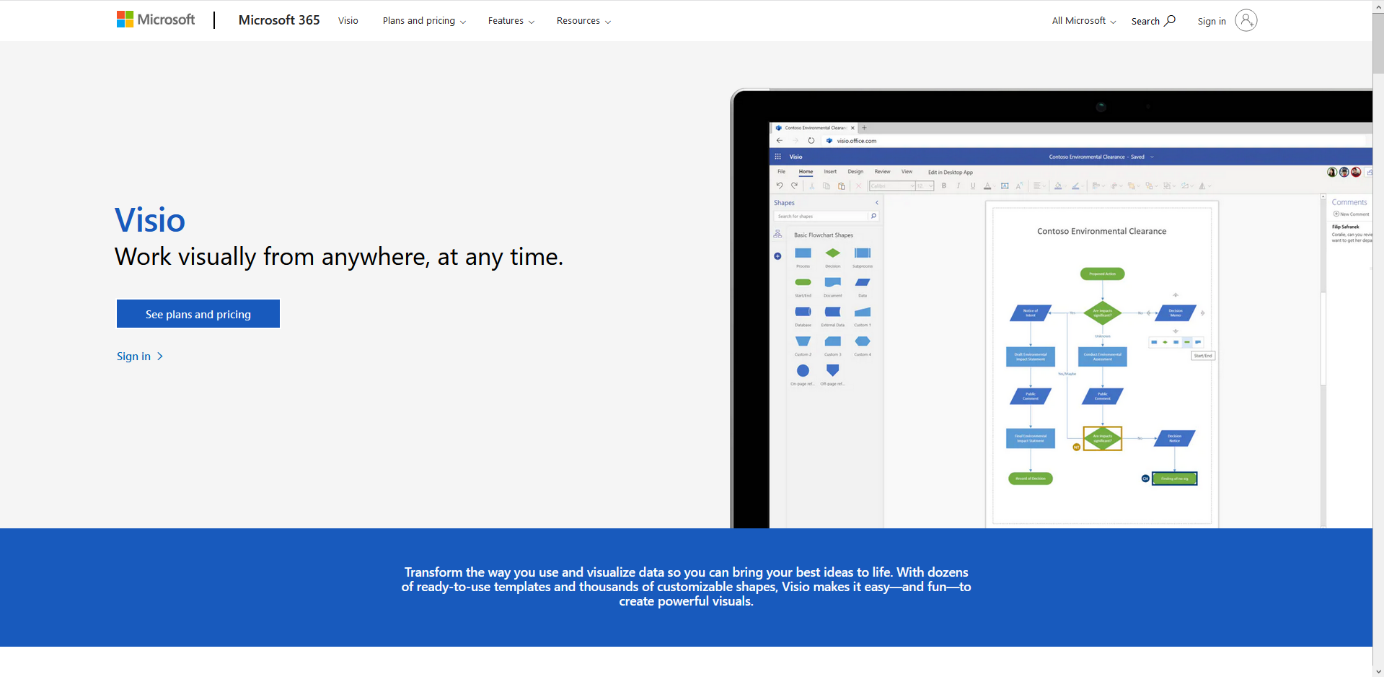The image size is (1384, 677).
Task: Choose the Document shape in the Shapes panel
Action: pos(832,283)
